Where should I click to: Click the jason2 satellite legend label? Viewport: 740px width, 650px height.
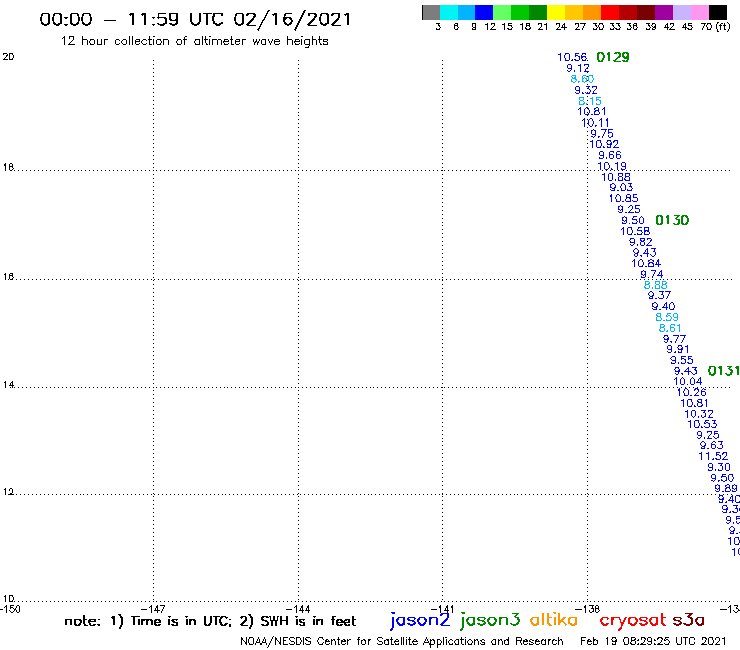tap(420, 621)
